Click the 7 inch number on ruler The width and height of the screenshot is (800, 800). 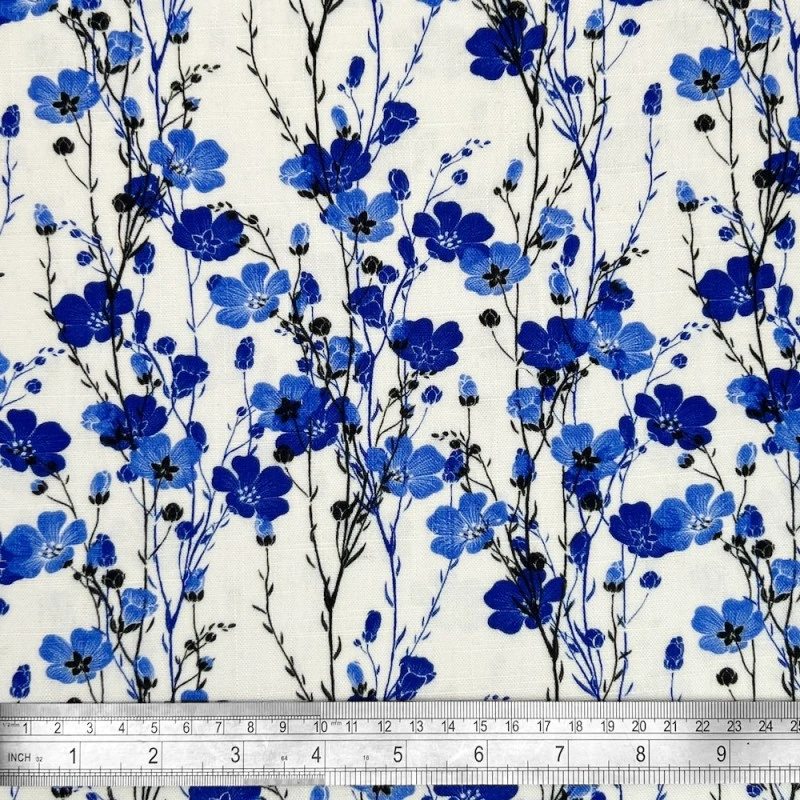(560, 756)
